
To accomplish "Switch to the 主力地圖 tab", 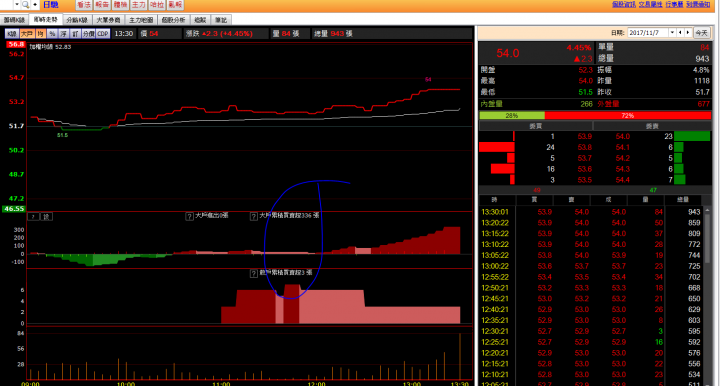I will click(x=141, y=20).
